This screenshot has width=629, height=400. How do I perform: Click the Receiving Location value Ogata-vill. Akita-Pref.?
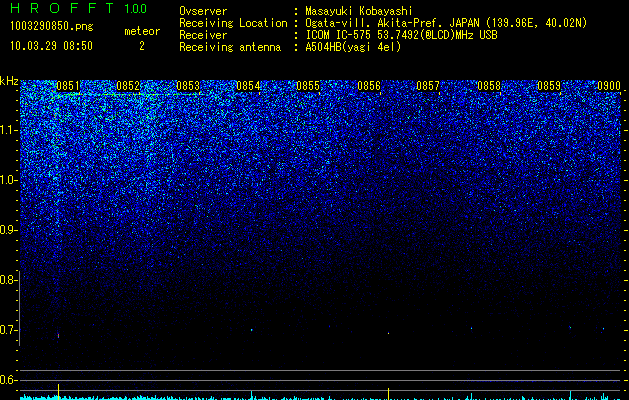point(374,23)
